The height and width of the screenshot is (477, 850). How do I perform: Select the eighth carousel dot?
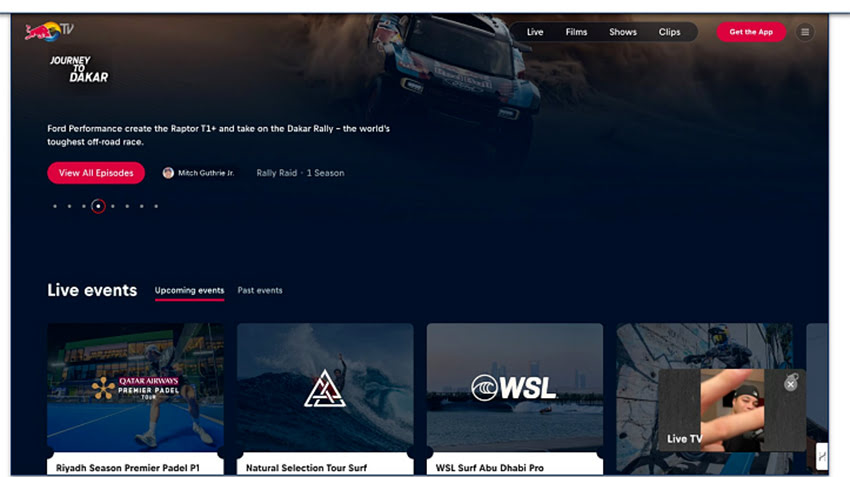pyautogui.click(x=156, y=206)
